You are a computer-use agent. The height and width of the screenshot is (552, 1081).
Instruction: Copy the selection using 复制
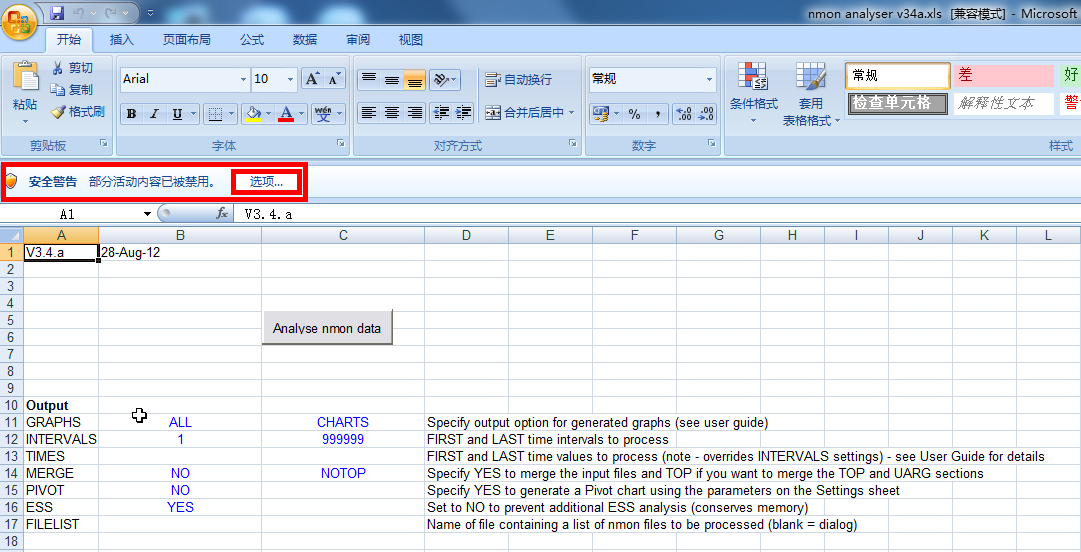point(72,90)
